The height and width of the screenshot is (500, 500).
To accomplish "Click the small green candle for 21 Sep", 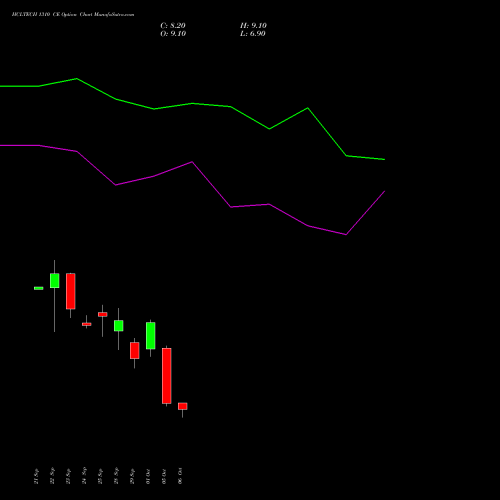I will tap(39, 288).
